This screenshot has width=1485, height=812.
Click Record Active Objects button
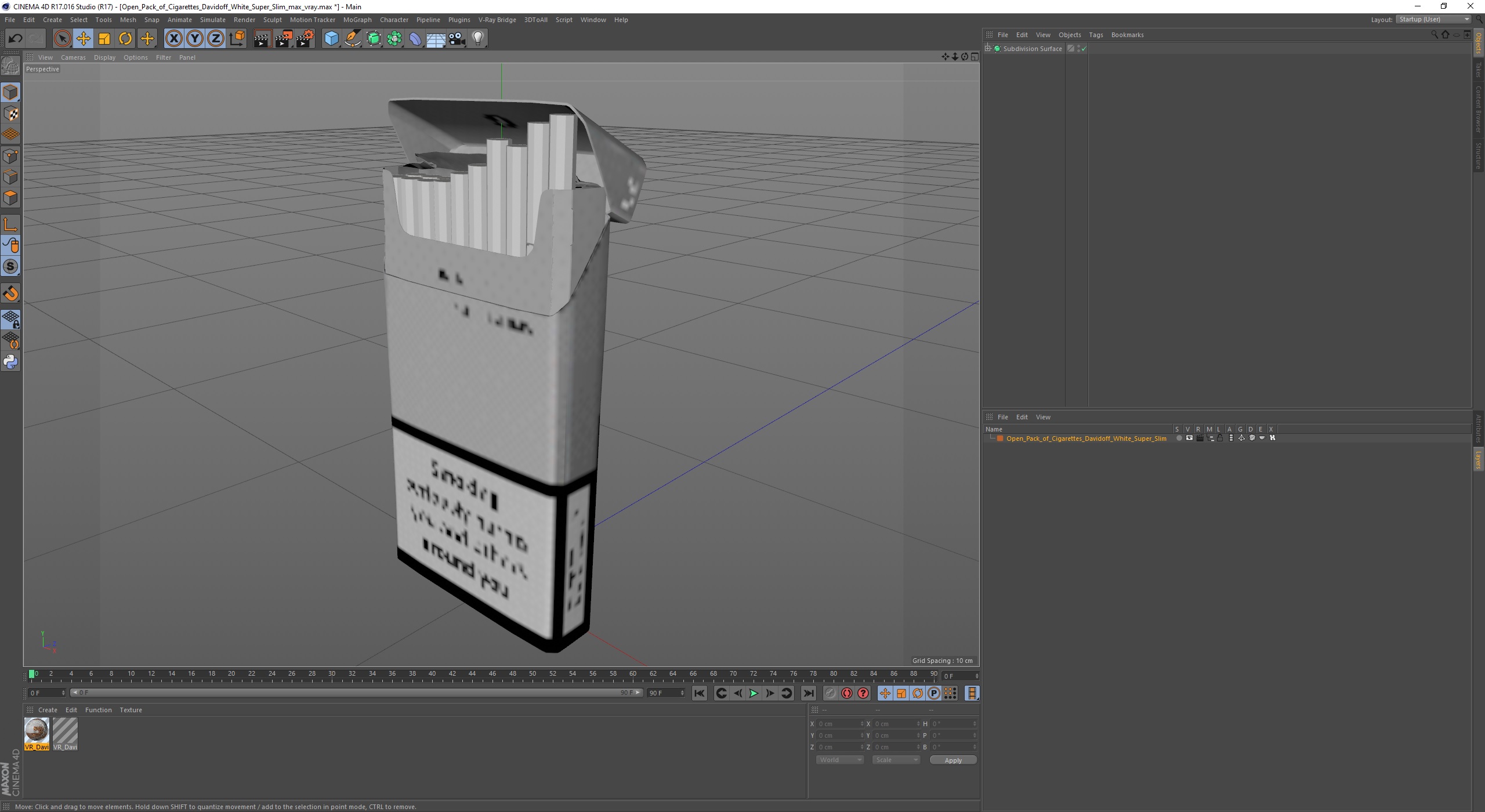pyautogui.click(x=831, y=694)
